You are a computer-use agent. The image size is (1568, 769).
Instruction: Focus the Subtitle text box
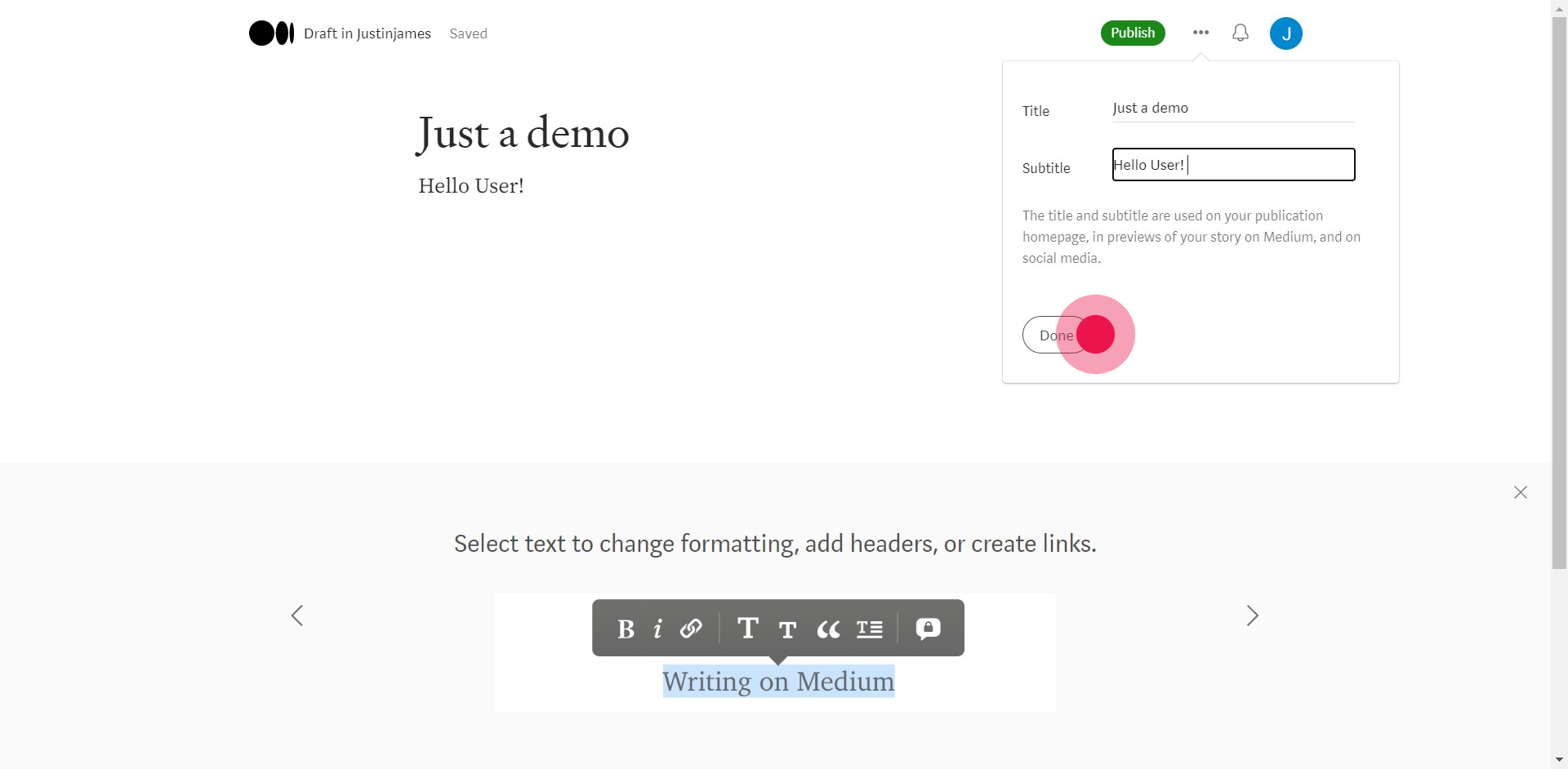click(x=1233, y=165)
